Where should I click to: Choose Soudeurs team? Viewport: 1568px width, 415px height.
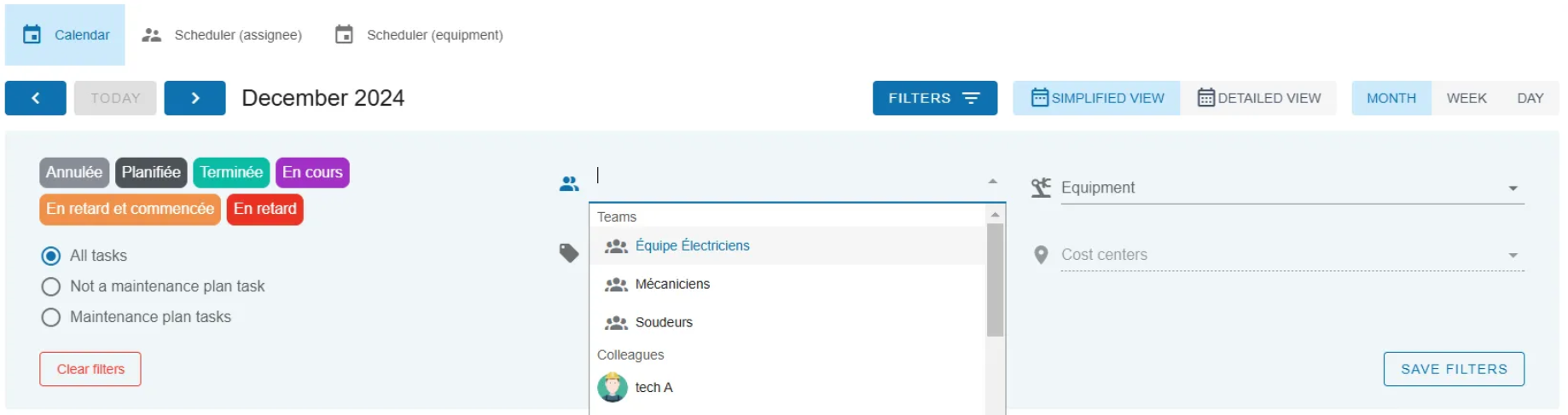[787, 322]
